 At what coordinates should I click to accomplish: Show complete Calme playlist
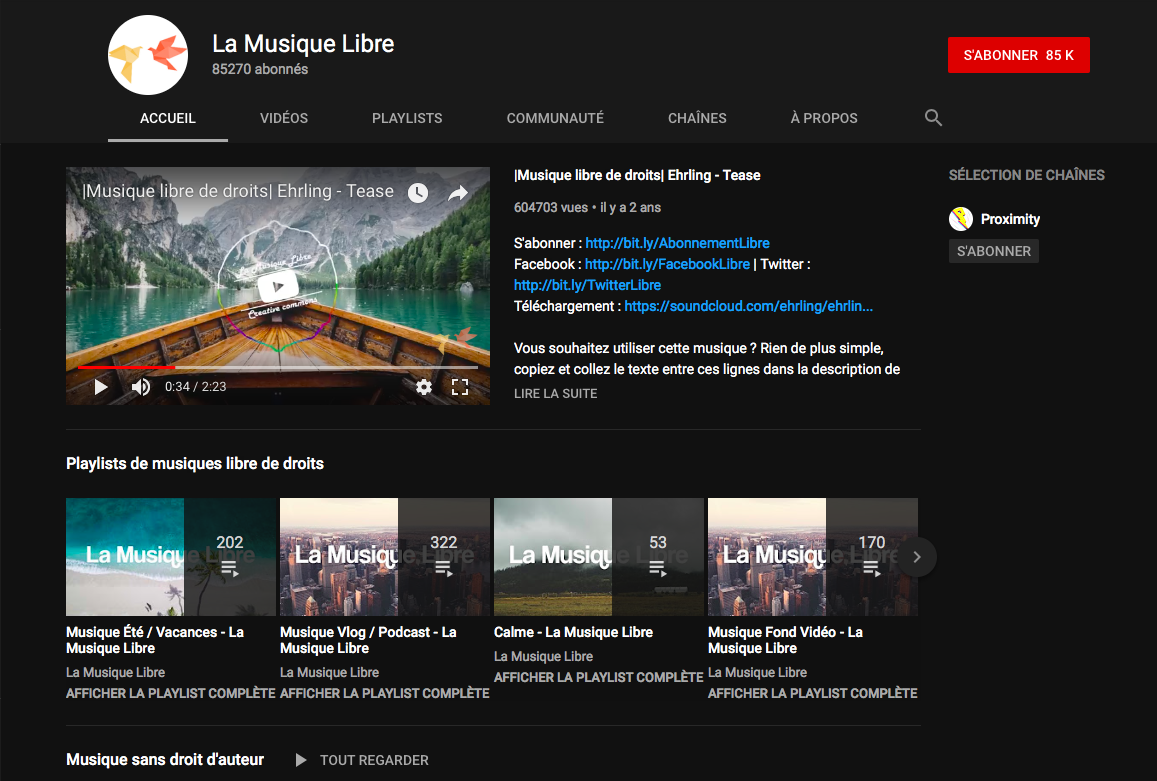598,677
